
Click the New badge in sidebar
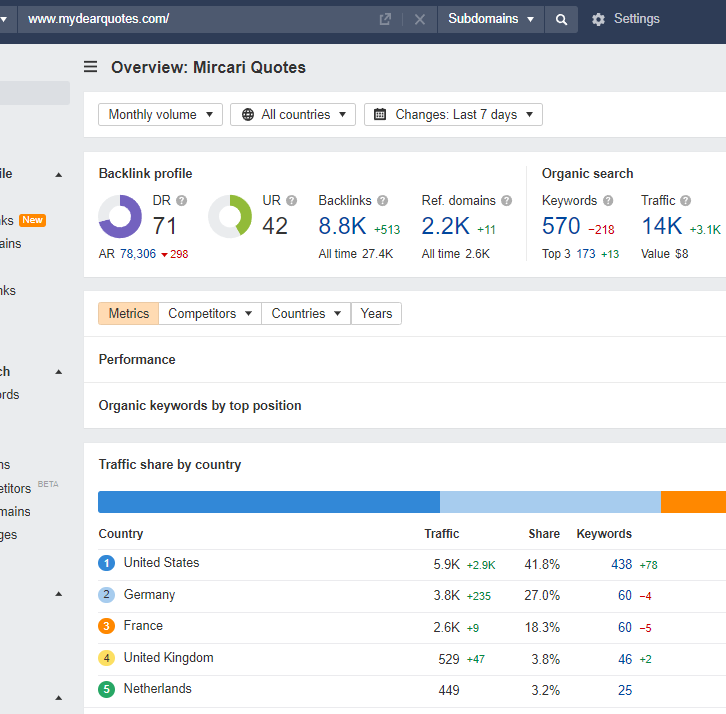32,220
